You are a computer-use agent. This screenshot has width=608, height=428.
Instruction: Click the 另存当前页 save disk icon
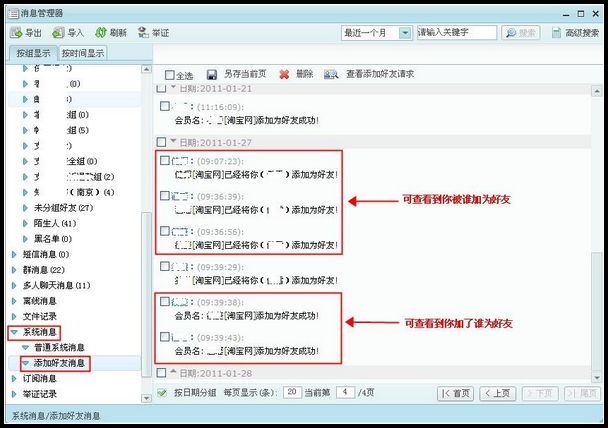pyautogui.click(x=212, y=74)
